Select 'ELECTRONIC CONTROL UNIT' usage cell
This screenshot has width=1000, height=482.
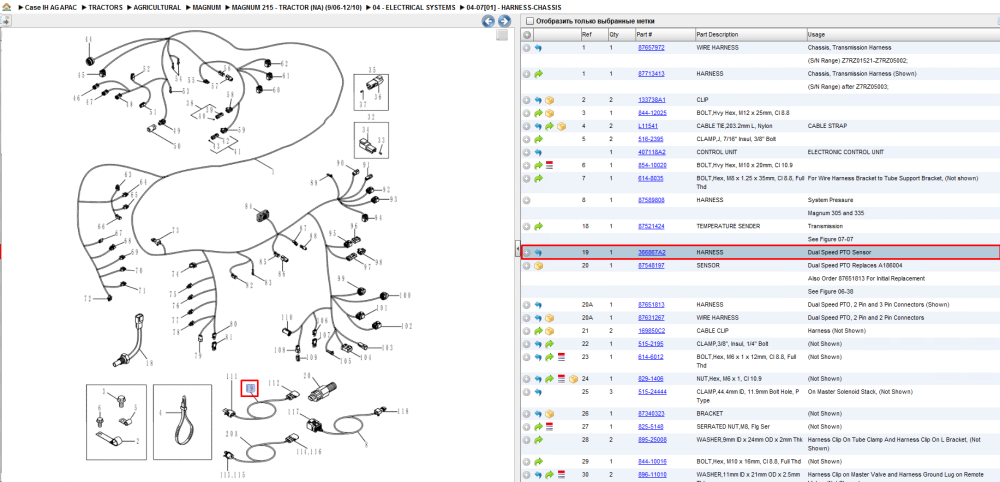(845, 152)
